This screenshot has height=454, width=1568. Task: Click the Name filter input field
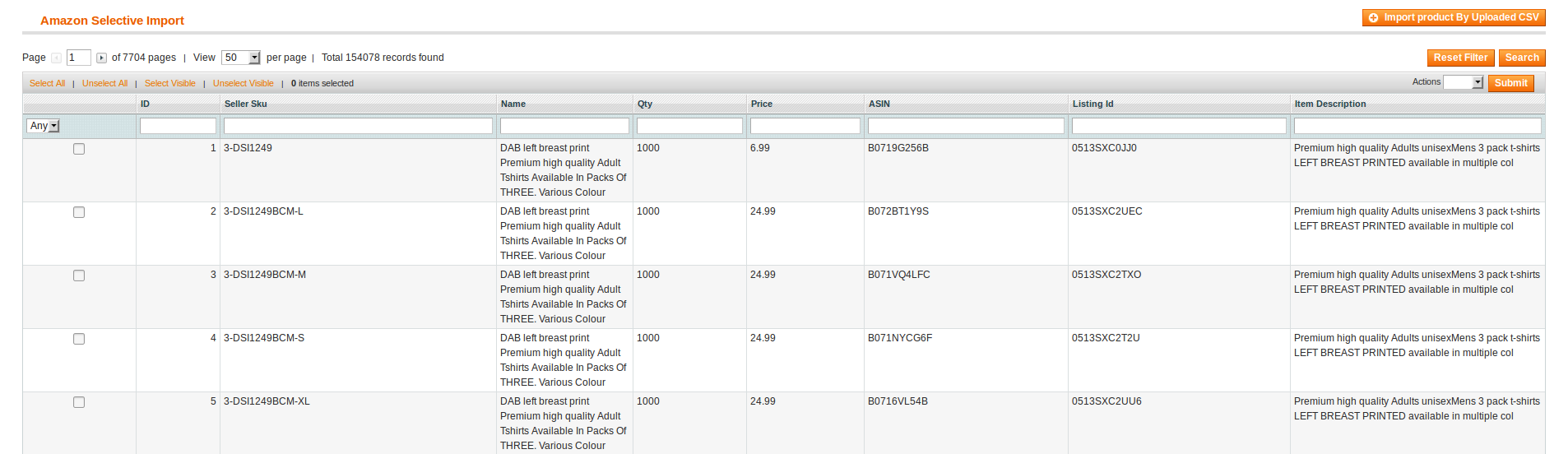pyautogui.click(x=564, y=126)
